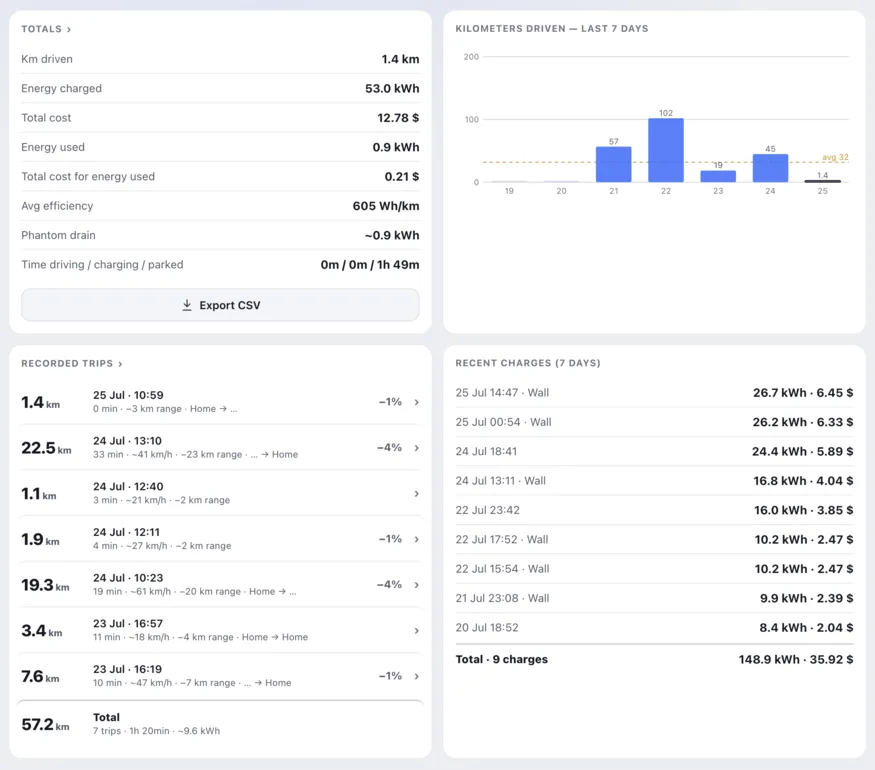Click the Energy used value 0.9 kWh
This screenshot has width=875, height=770.
pyautogui.click(x=396, y=147)
